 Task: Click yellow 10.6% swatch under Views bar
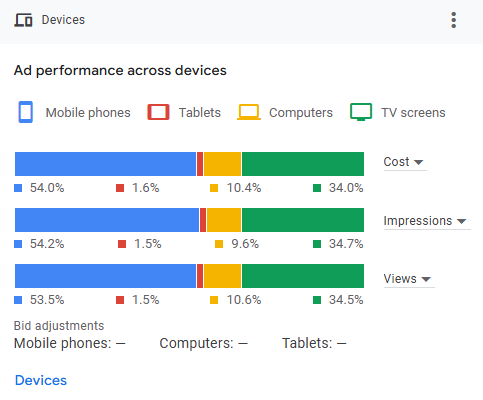(x=214, y=300)
